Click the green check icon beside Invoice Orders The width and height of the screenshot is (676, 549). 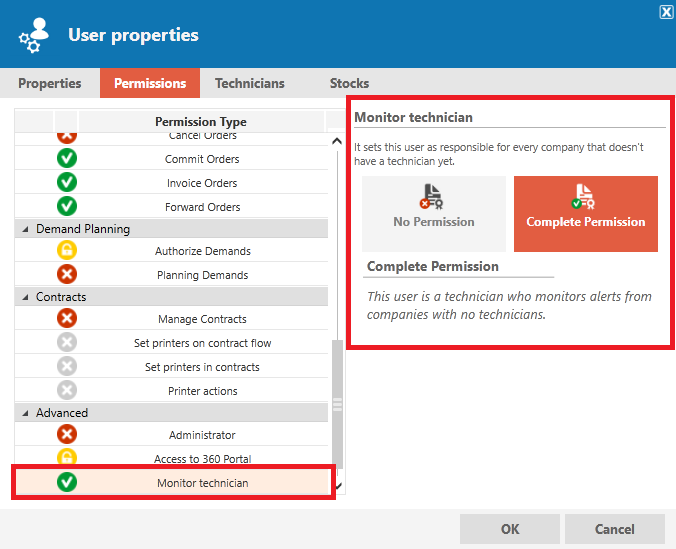tap(67, 182)
